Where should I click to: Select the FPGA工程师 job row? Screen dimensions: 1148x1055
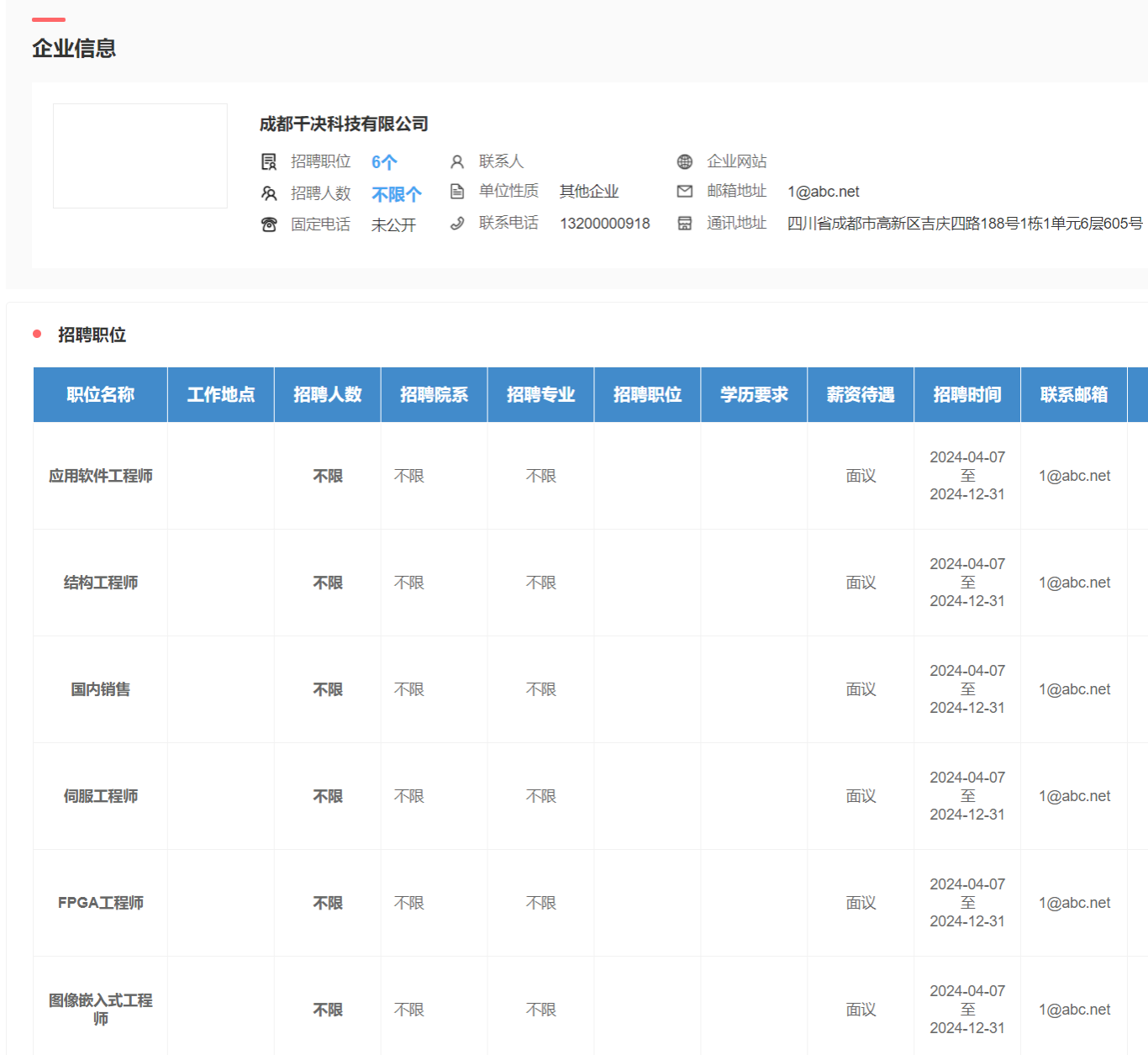pyautogui.click(x=101, y=903)
